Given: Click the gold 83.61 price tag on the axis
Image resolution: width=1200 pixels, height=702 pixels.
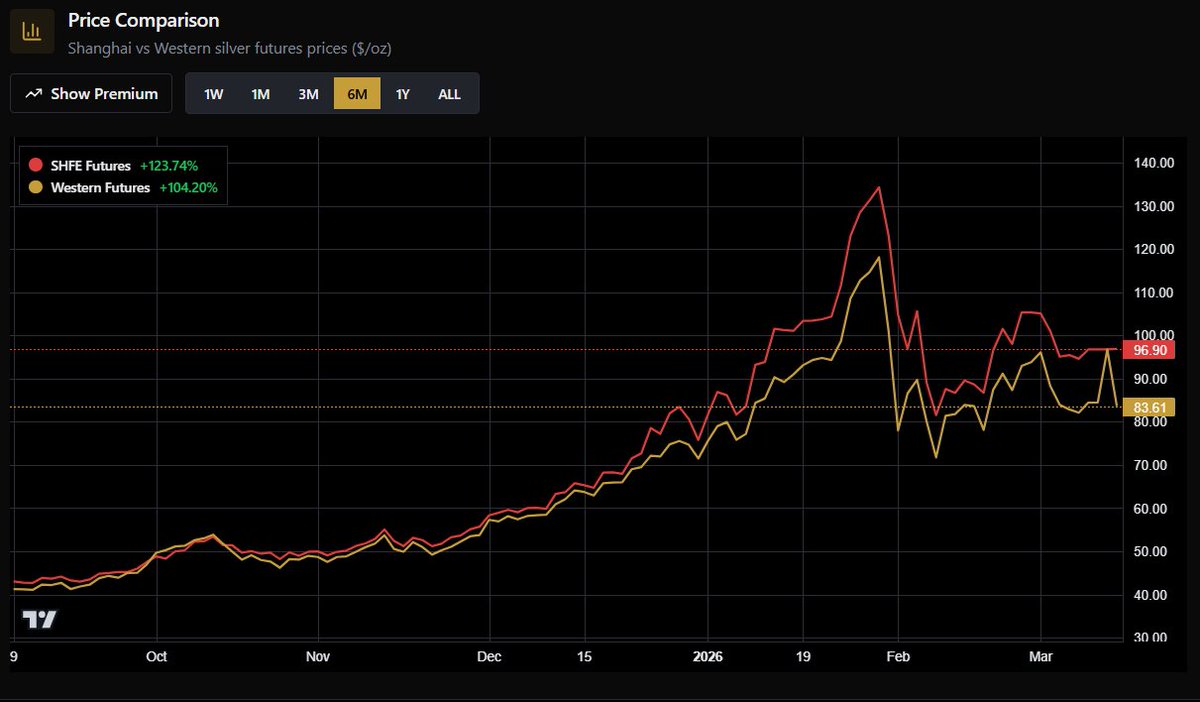Looking at the screenshot, I should [x=1148, y=407].
